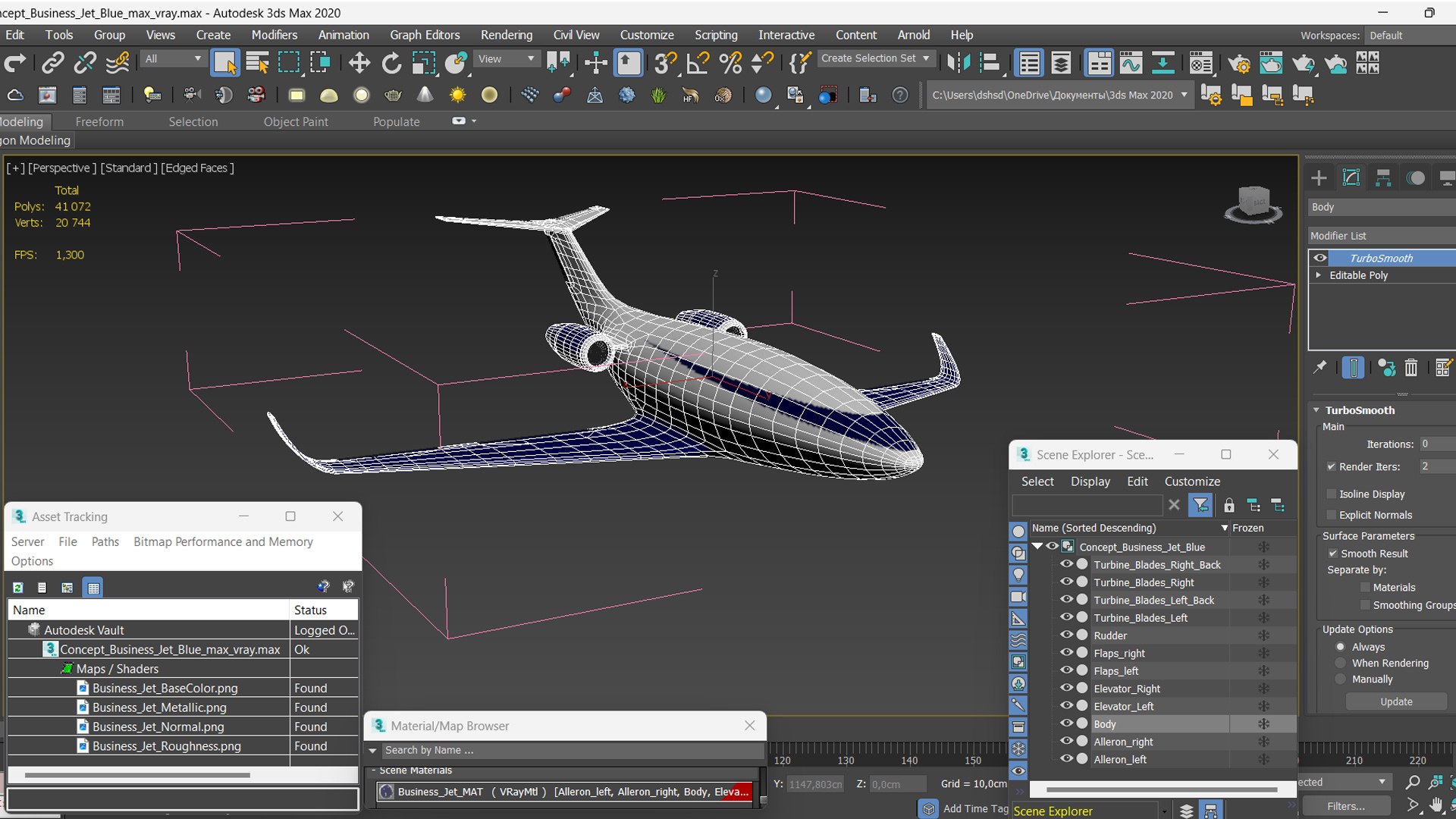Toggle Scene Explorer filter icon
1456x819 pixels.
(x=1200, y=505)
